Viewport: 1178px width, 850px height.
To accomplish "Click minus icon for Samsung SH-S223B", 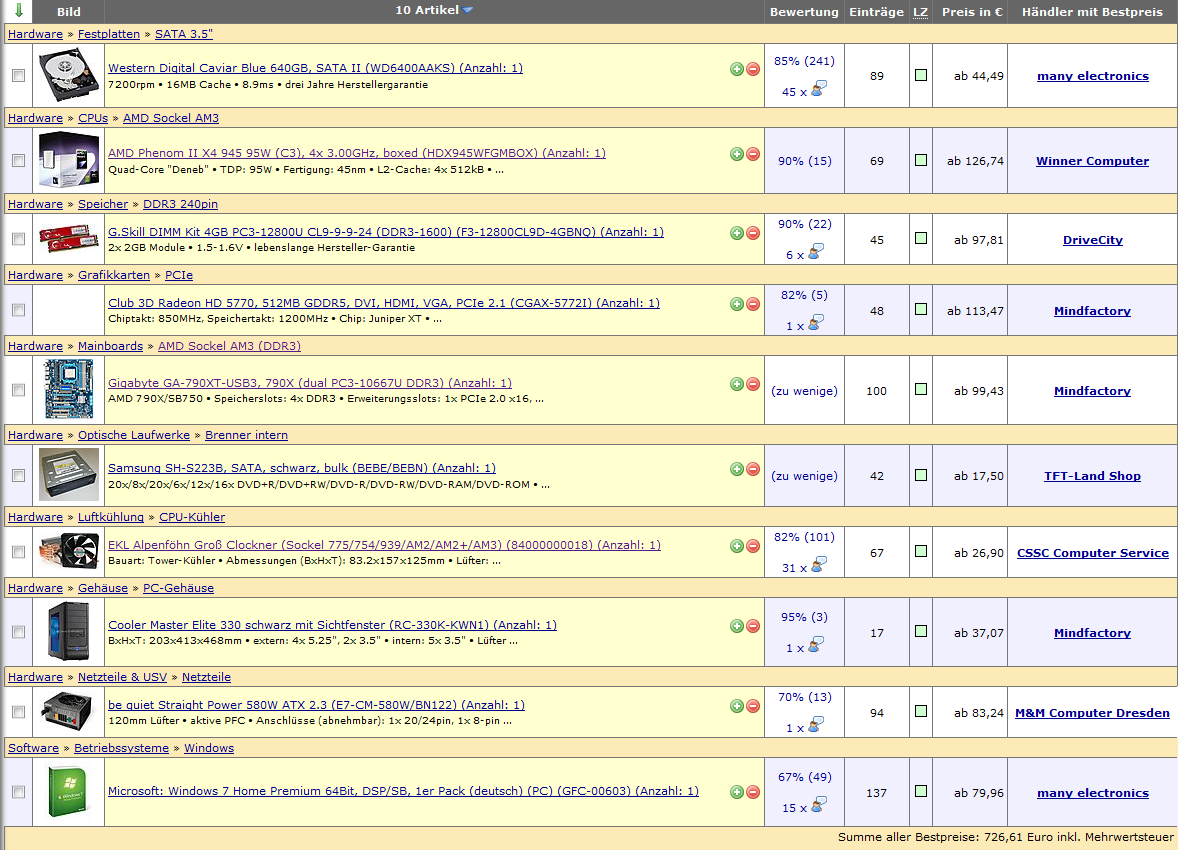I will [753, 469].
